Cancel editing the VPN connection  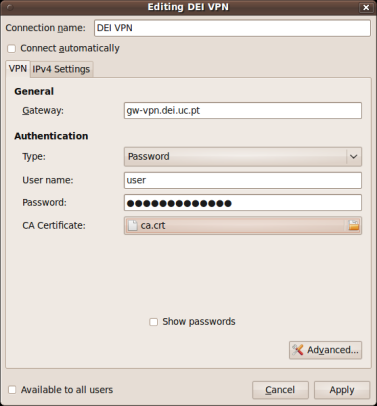(280, 390)
